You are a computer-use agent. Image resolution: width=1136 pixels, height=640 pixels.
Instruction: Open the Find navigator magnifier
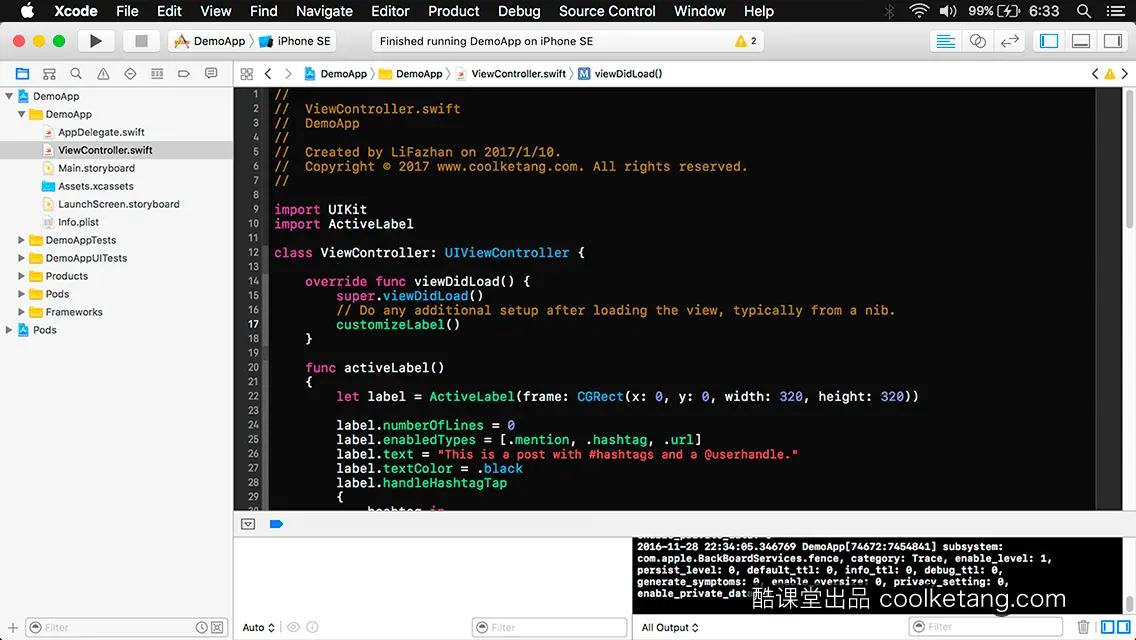(x=76, y=74)
